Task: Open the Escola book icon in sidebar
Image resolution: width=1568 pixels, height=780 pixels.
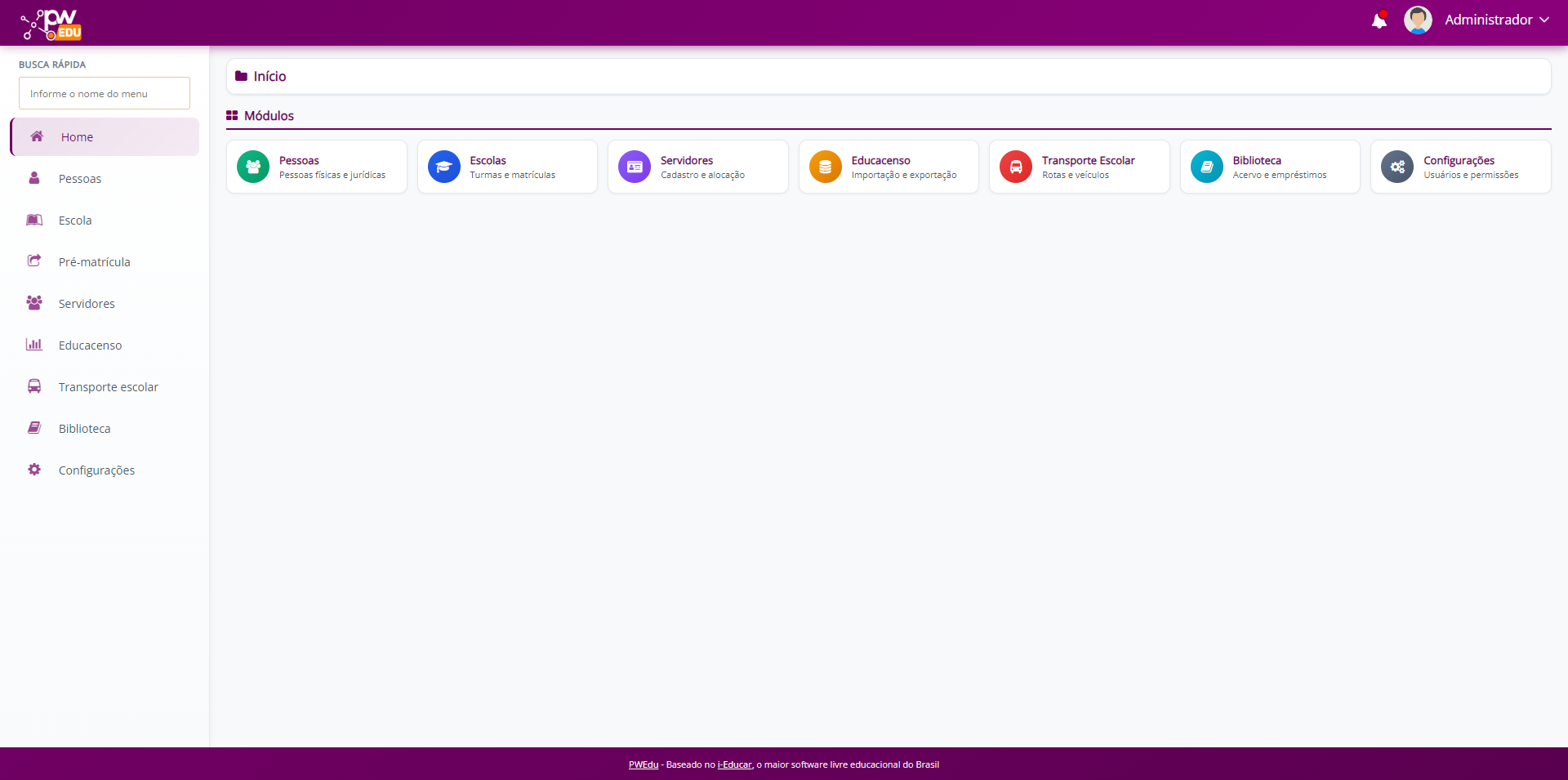Action: click(33, 220)
